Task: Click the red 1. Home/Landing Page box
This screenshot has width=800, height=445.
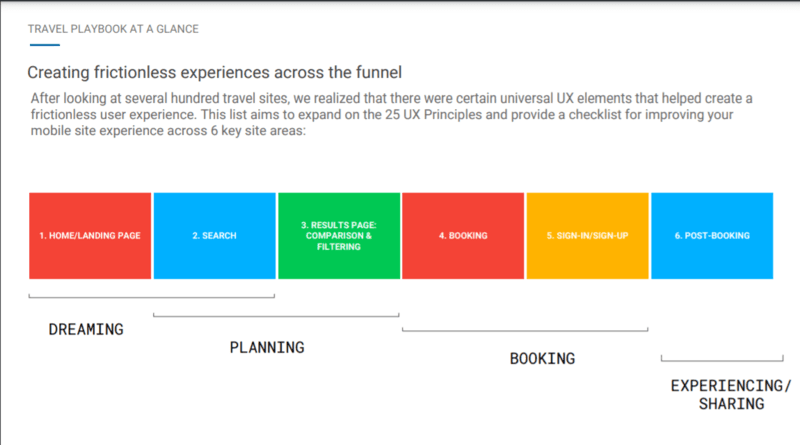Action: click(x=90, y=236)
